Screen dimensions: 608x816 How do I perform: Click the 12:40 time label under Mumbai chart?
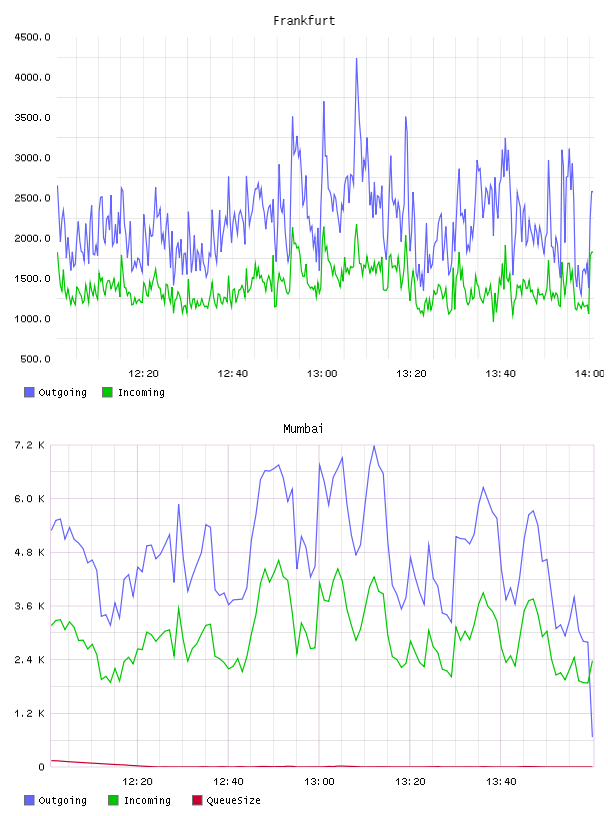228,781
